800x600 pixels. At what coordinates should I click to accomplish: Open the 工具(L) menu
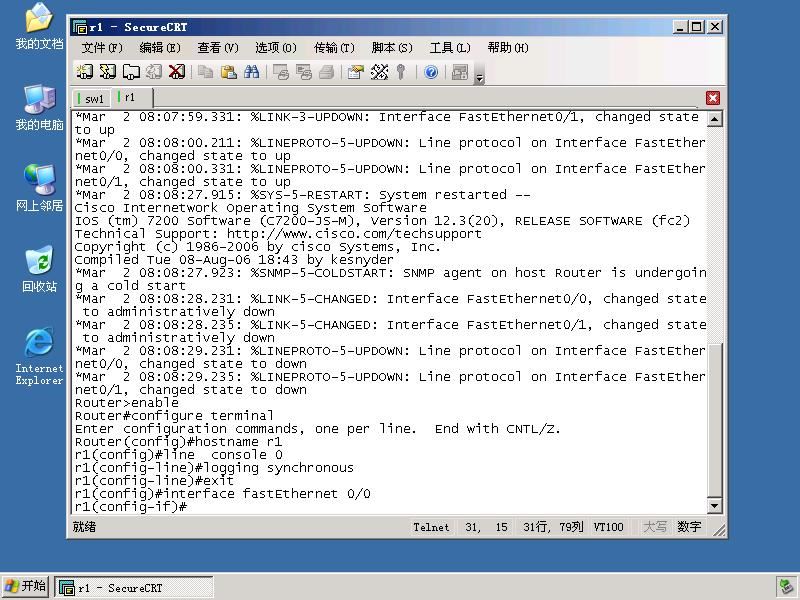(x=449, y=48)
